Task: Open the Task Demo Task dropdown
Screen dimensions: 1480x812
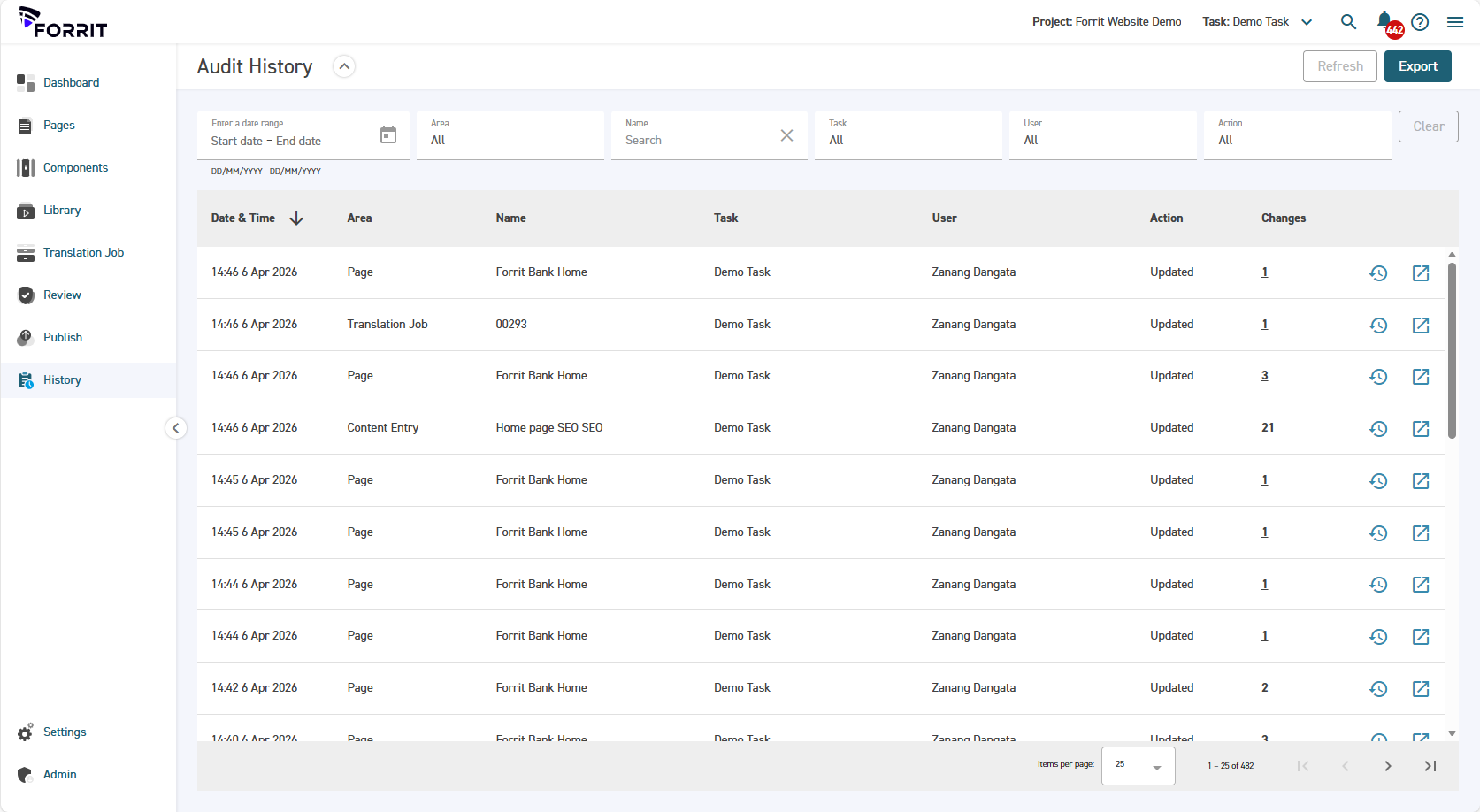Action: click(x=1307, y=22)
